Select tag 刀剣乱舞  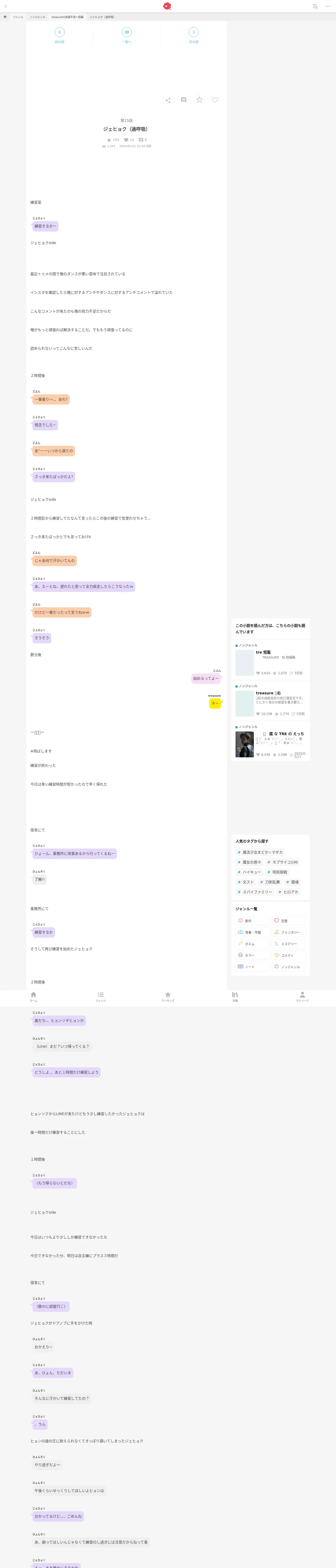(270, 882)
